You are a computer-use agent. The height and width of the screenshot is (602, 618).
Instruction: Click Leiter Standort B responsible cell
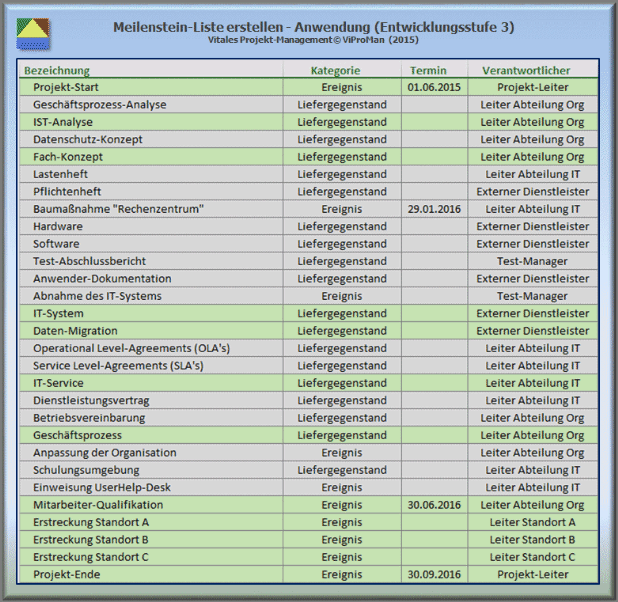533,539
